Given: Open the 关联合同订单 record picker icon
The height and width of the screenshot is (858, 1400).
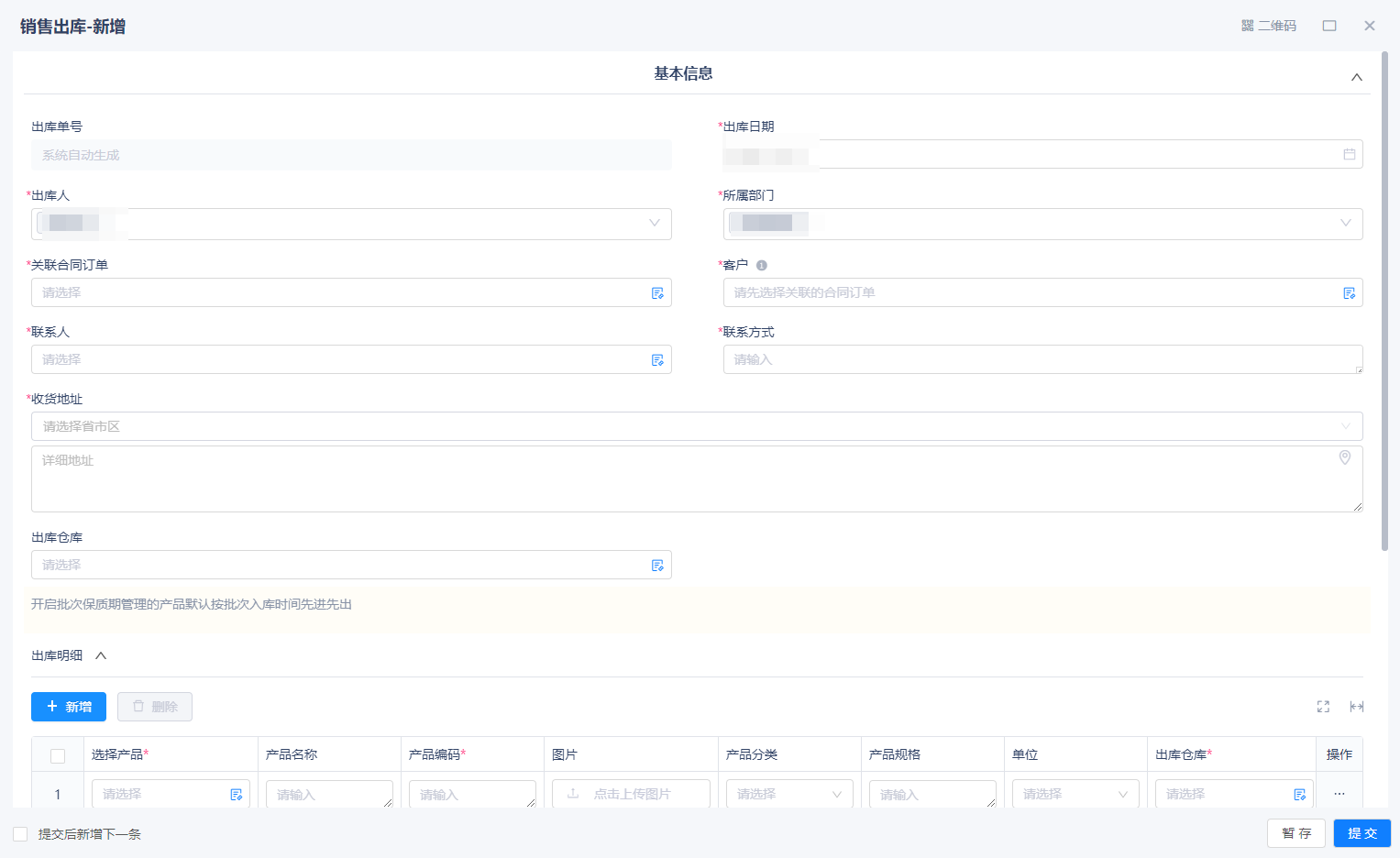Looking at the screenshot, I should (x=657, y=293).
